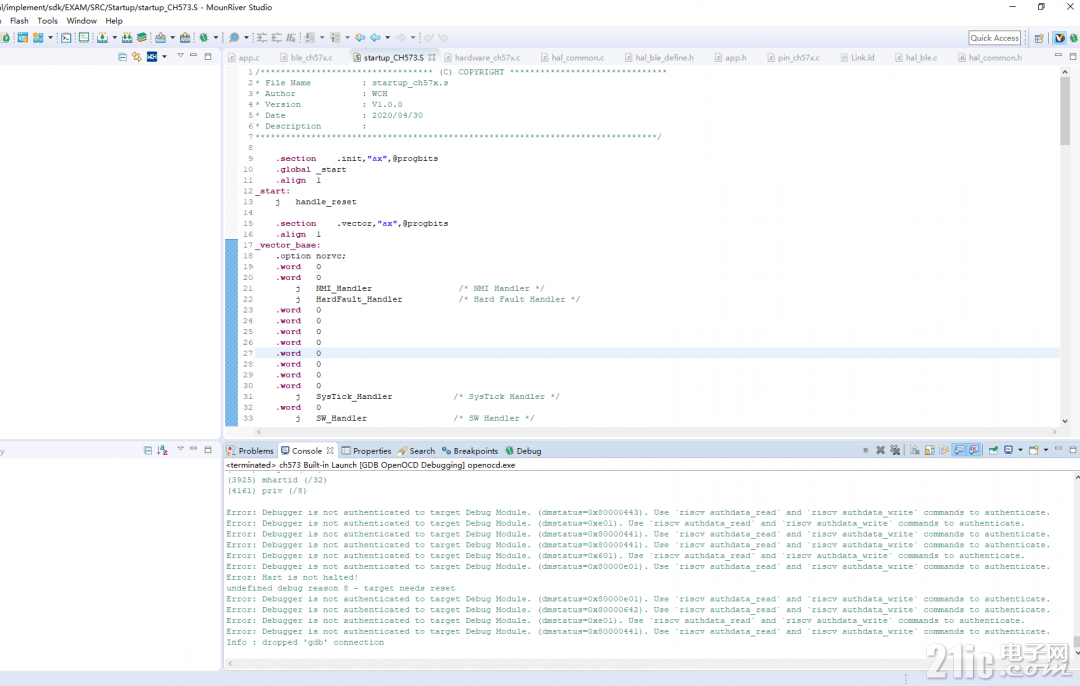The width and height of the screenshot is (1080, 686).
Task: Switch to the hal_ble.c editor tab
Action: pos(916,58)
